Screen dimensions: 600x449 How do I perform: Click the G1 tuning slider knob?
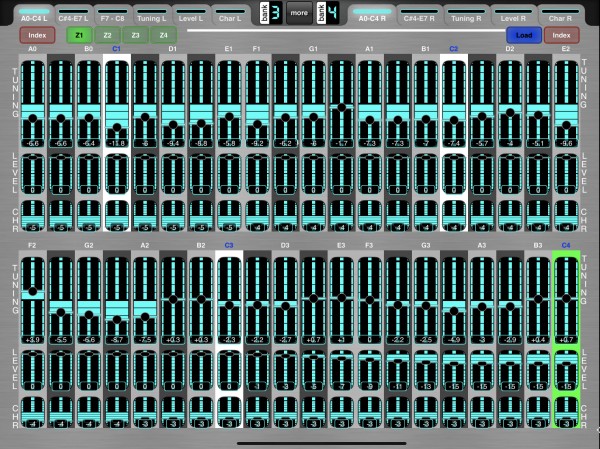[313, 117]
